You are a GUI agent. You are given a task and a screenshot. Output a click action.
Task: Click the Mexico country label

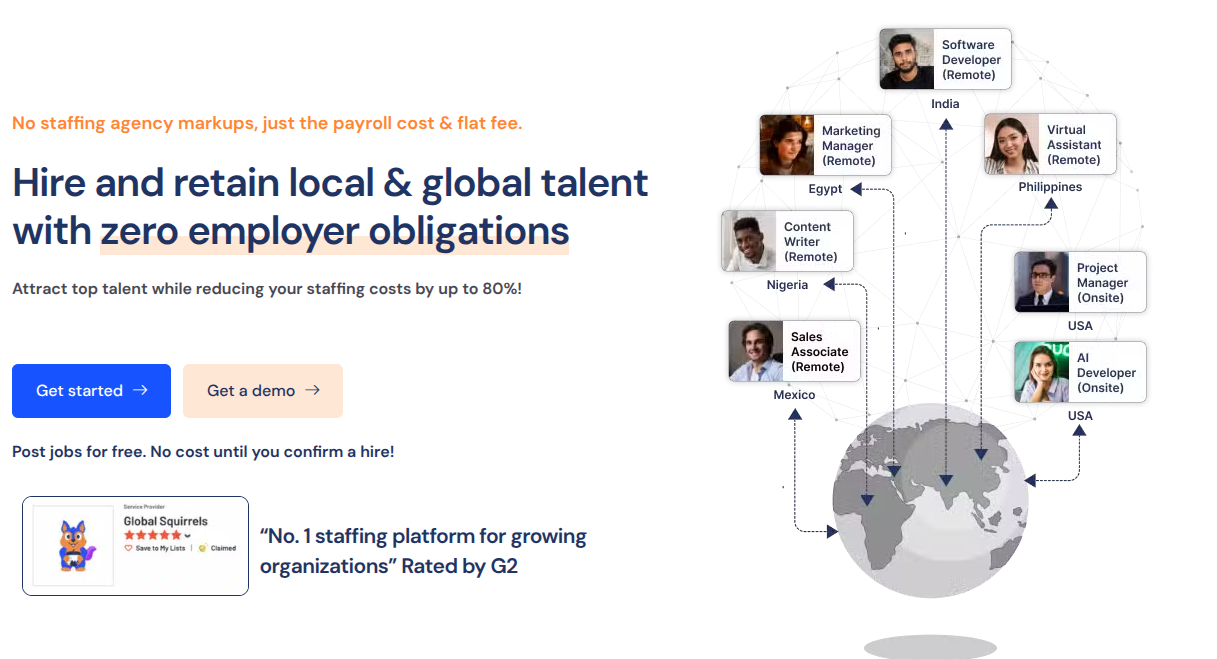point(794,395)
